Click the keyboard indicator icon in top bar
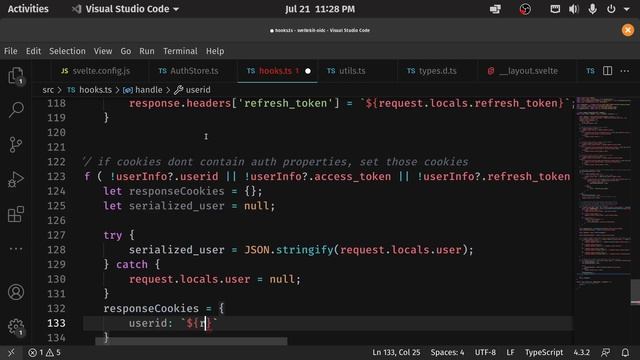 555,9
